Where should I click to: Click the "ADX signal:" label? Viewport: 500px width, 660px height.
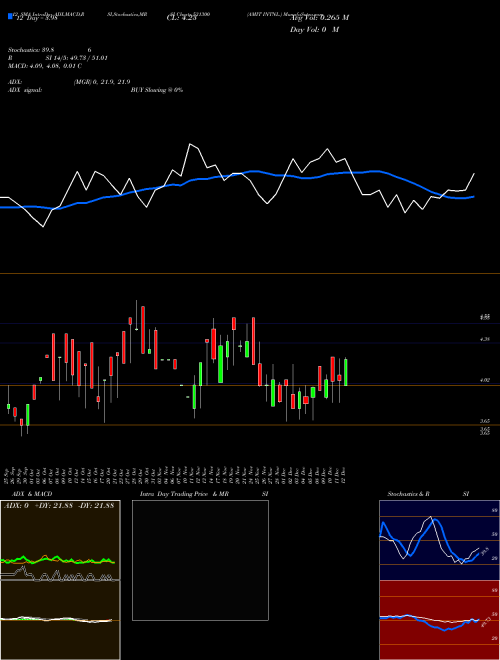25,90
